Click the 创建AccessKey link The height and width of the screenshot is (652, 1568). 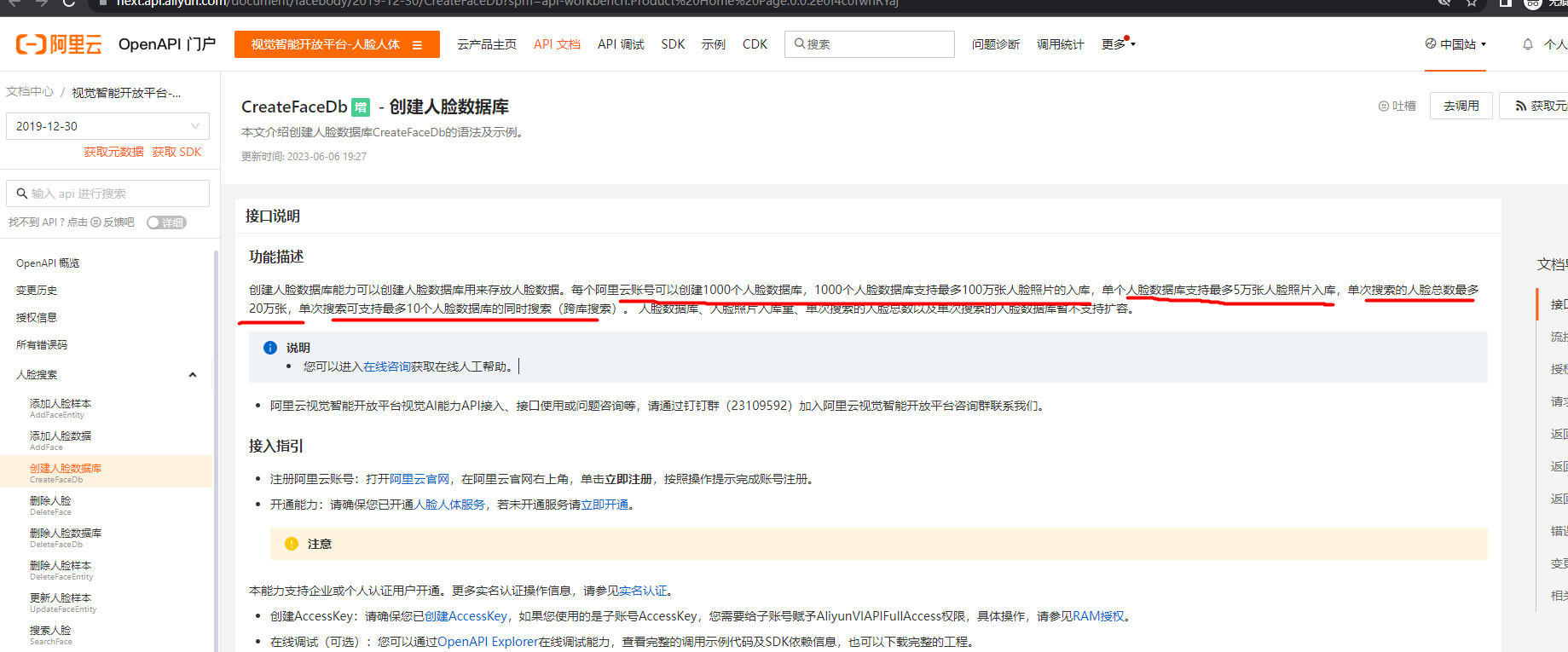click(466, 616)
